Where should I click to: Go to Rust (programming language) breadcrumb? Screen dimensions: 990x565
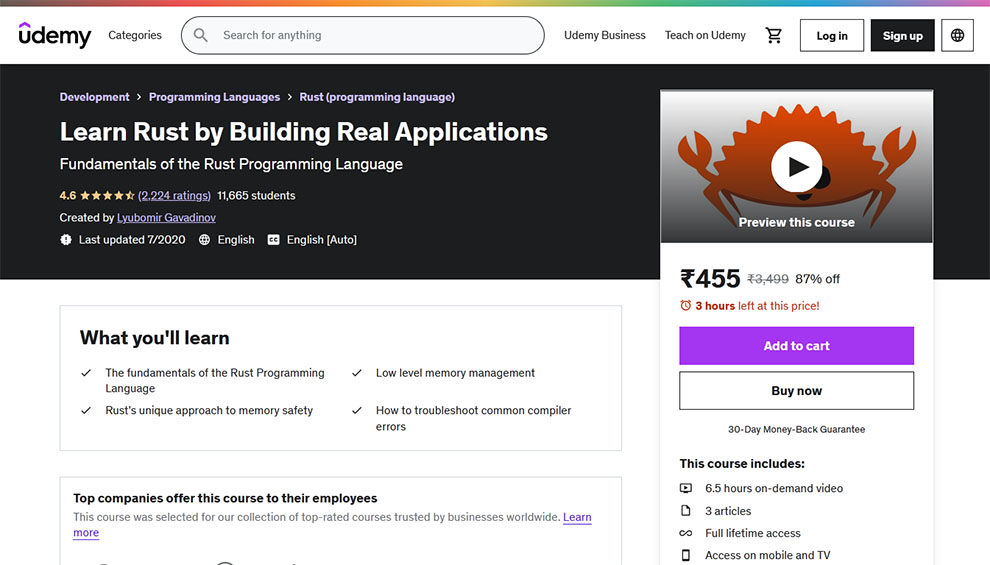coord(377,97)
